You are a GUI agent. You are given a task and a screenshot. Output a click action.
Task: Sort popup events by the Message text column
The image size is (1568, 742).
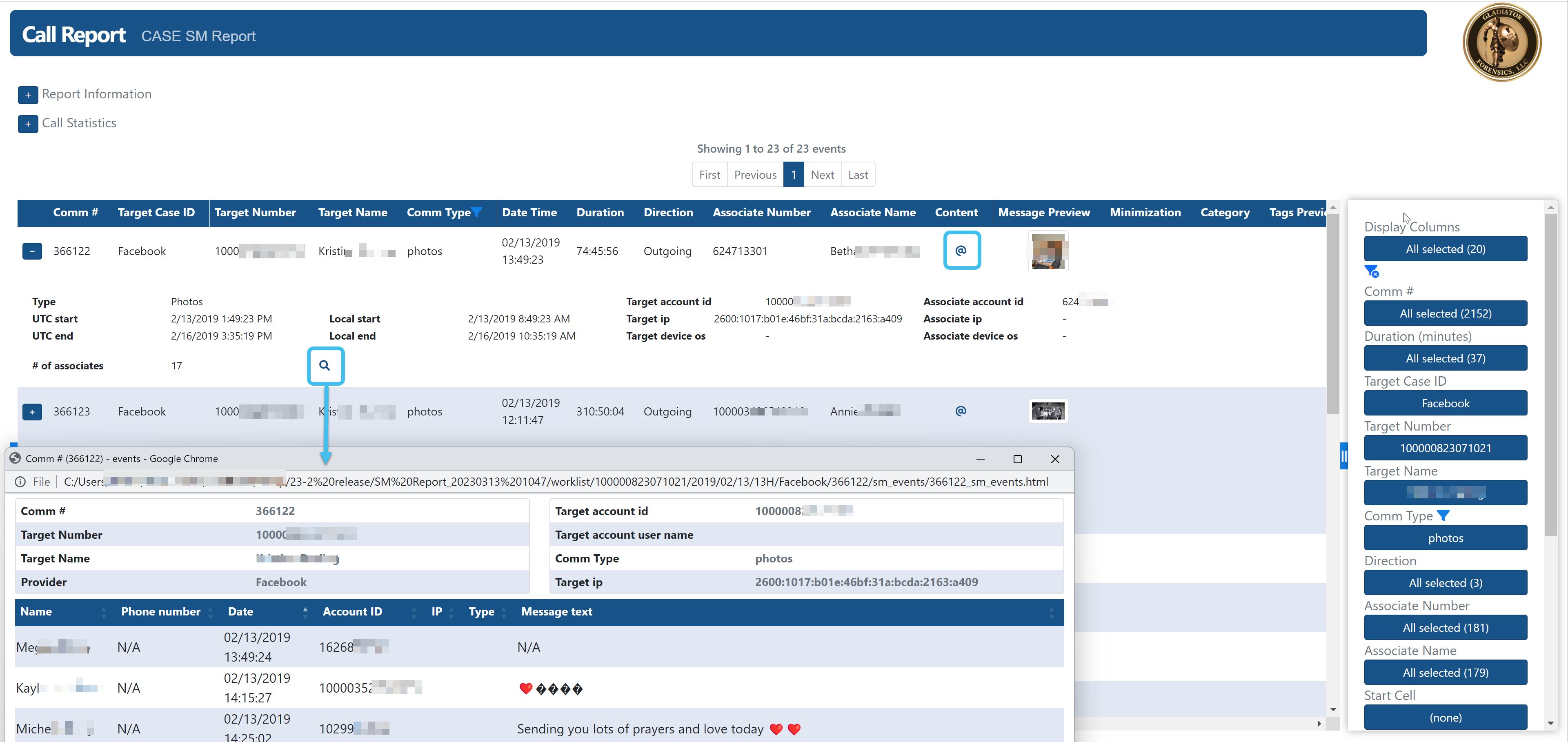coord(556,612)
